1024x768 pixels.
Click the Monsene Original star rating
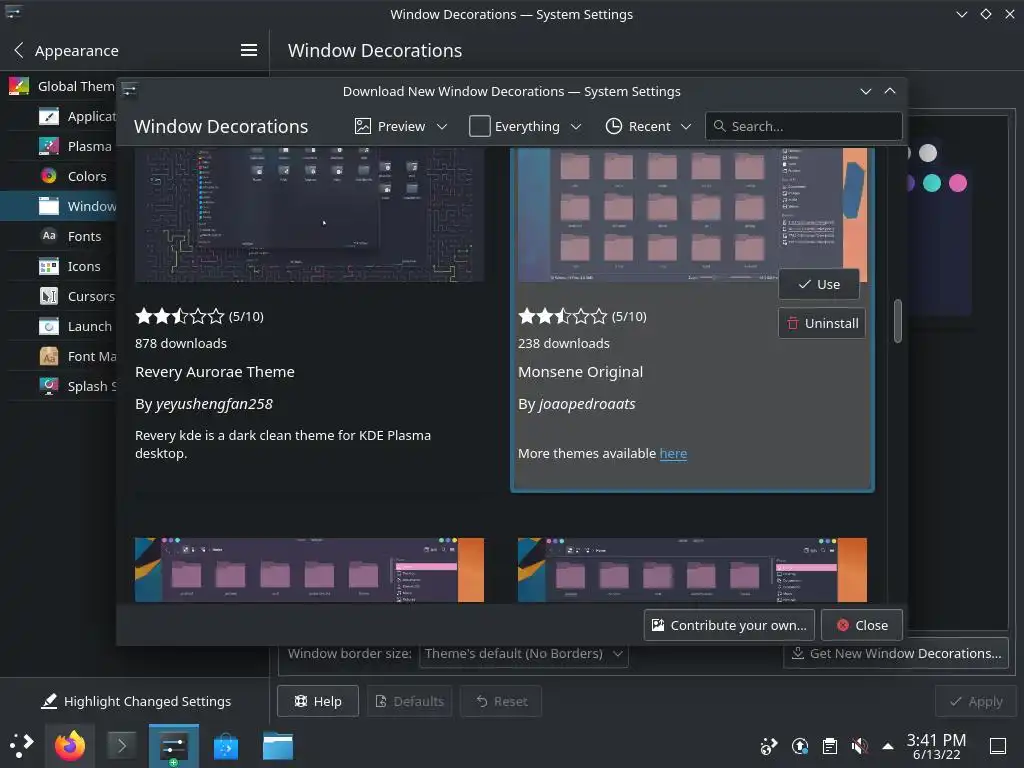pyautogui.click(x=562, y=317)
